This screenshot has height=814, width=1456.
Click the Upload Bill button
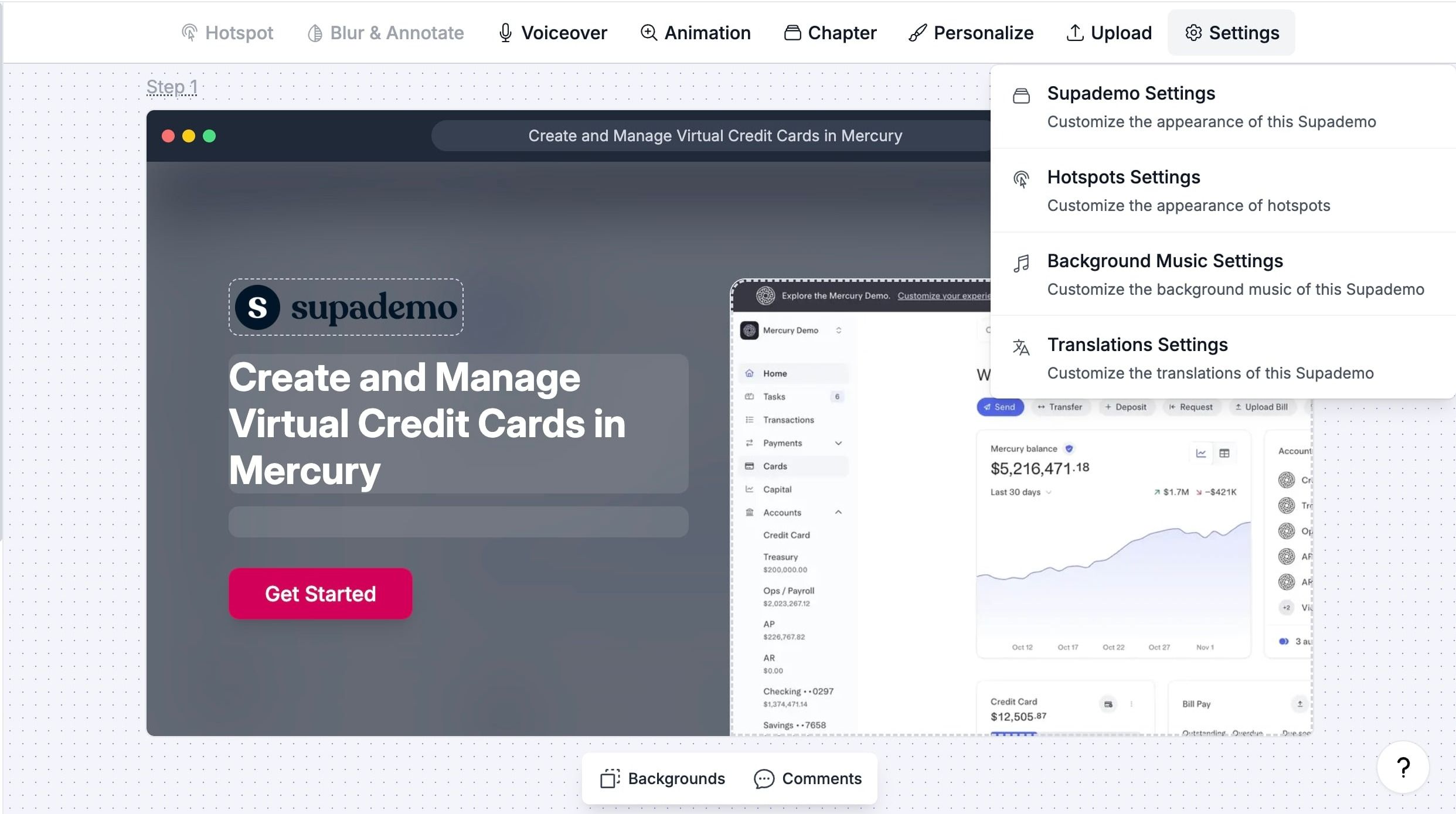[1261, 407]
